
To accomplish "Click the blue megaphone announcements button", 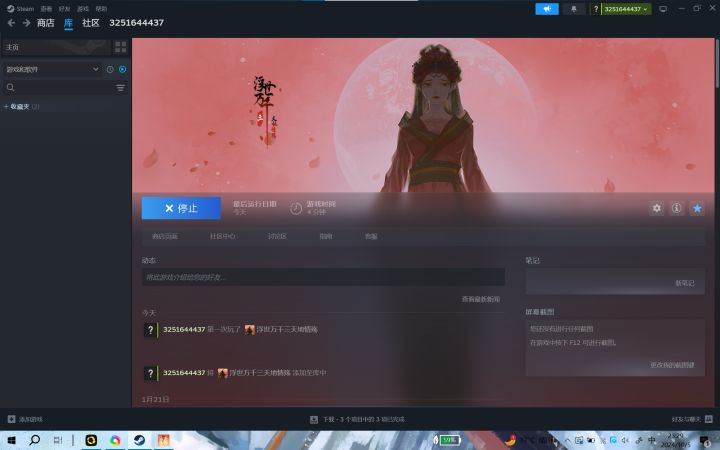I will pyautogui.click(x=547, y=9).
